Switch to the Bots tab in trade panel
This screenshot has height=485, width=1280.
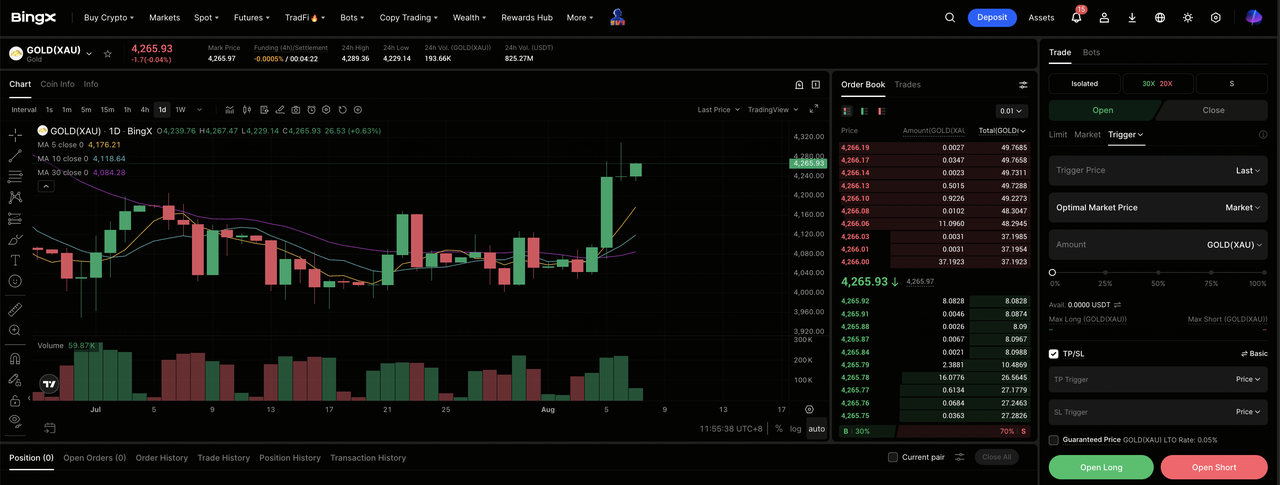click(1091, 52)
